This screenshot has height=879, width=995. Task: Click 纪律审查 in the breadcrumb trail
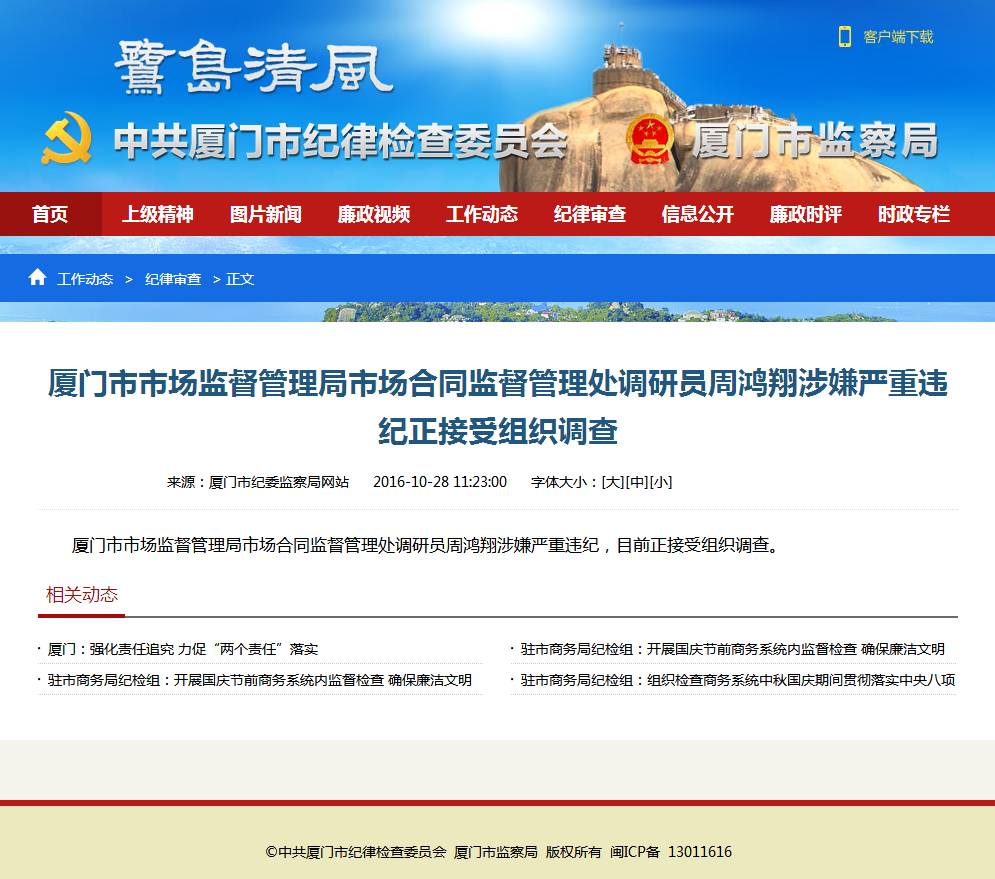tap(173, 279)
